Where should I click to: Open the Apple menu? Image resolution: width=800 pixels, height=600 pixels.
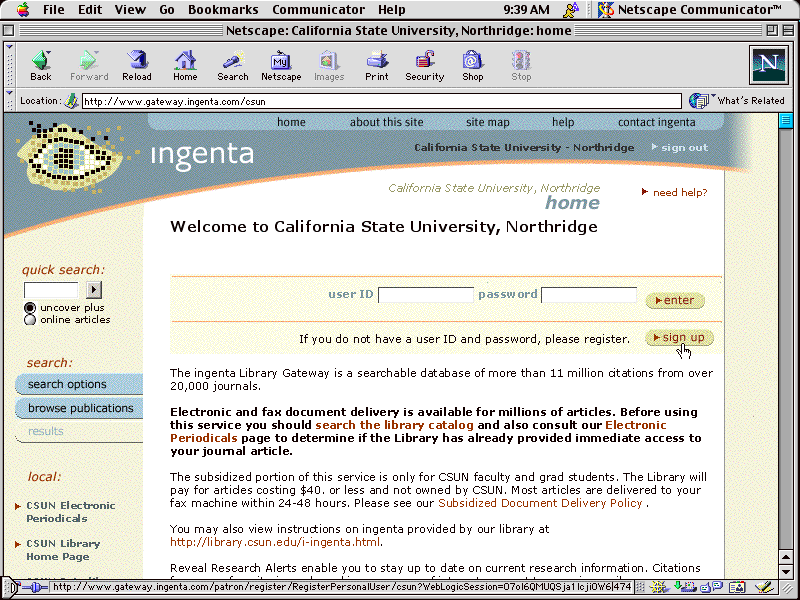22,9
